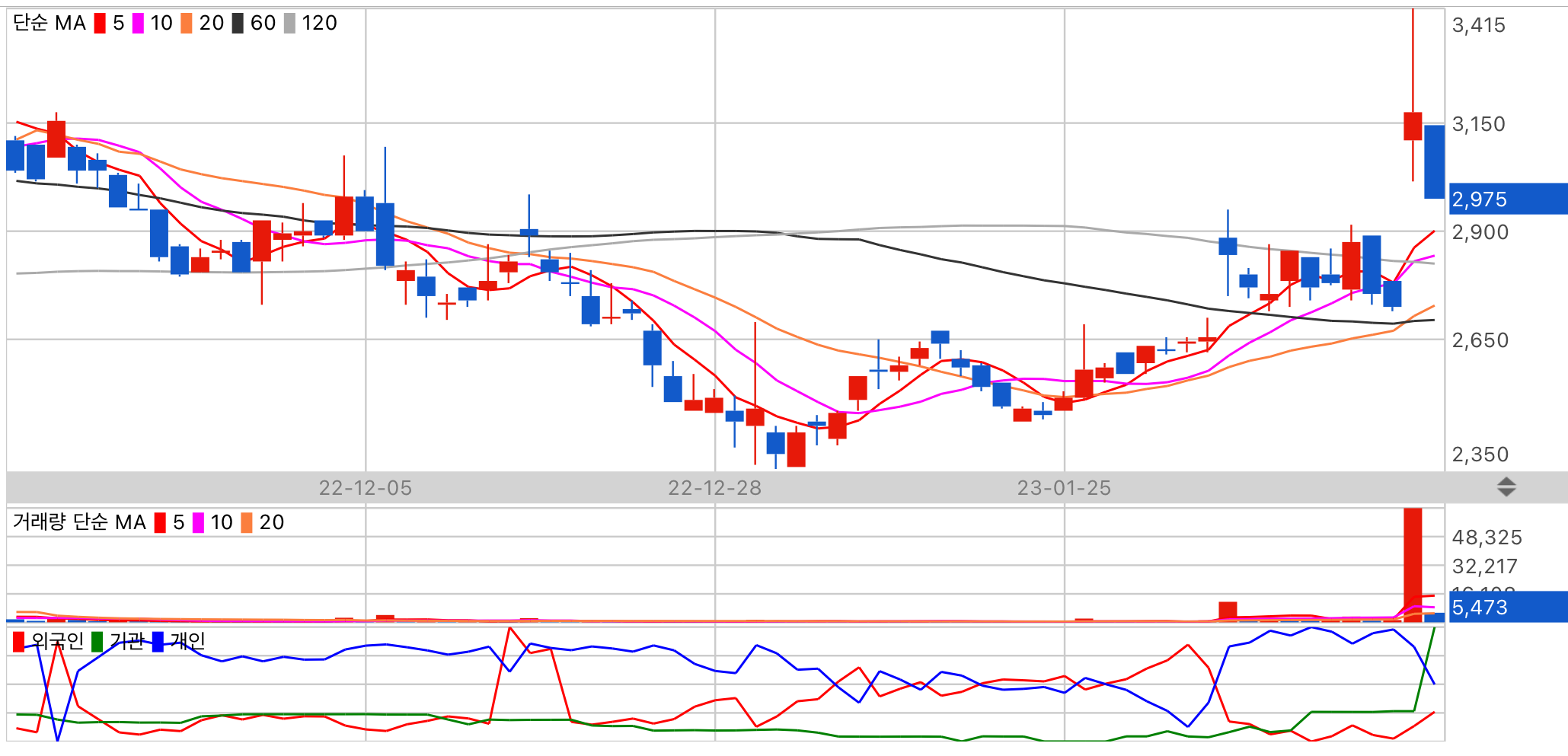Click the orange volume MA 20 swatch
Screen dimensions: 1568x756
click(x=247, y=523)
